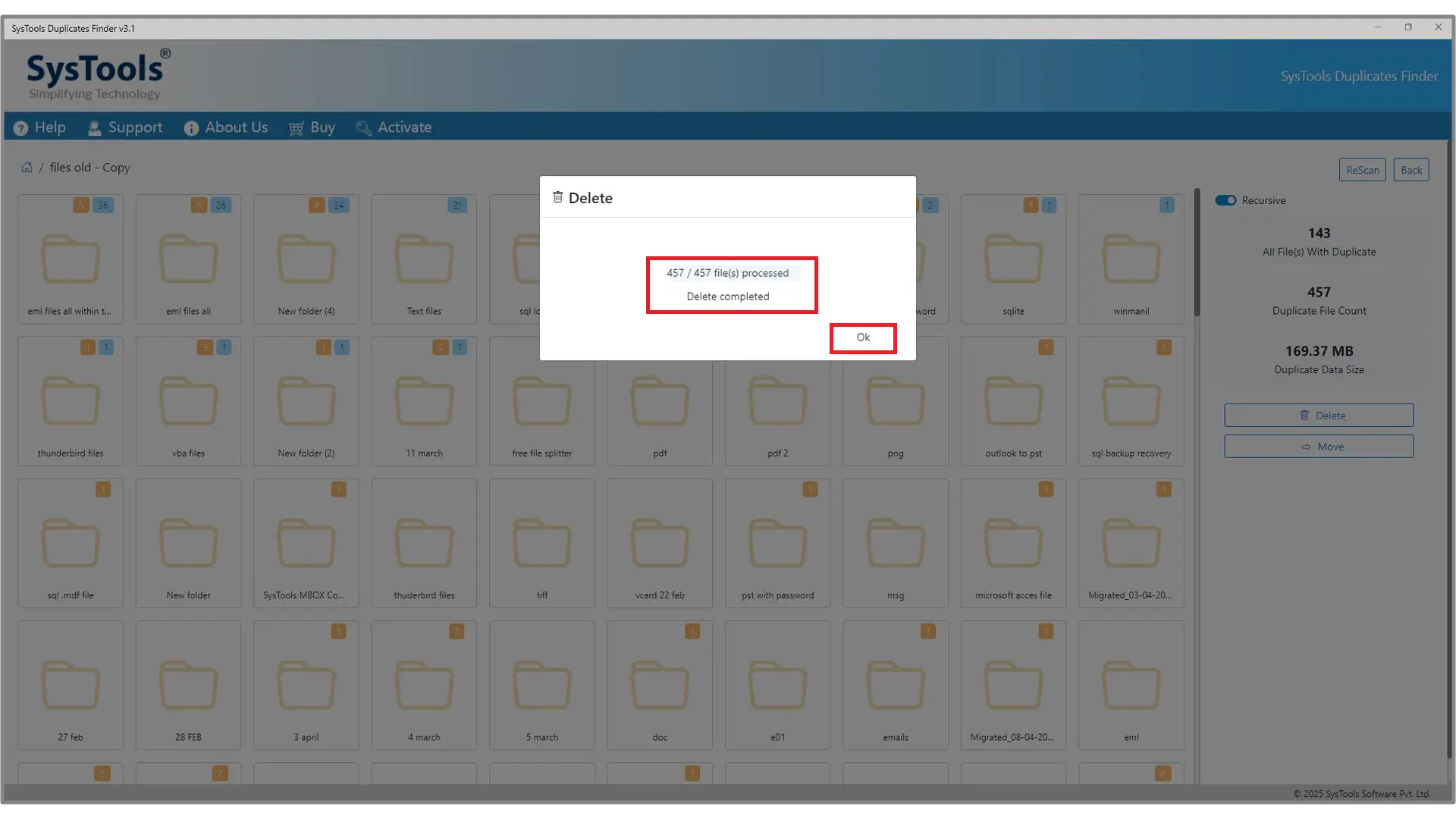Click the Delete button in right panel
Screen dimensions: 1456x819
click(x=1319, y=416)
